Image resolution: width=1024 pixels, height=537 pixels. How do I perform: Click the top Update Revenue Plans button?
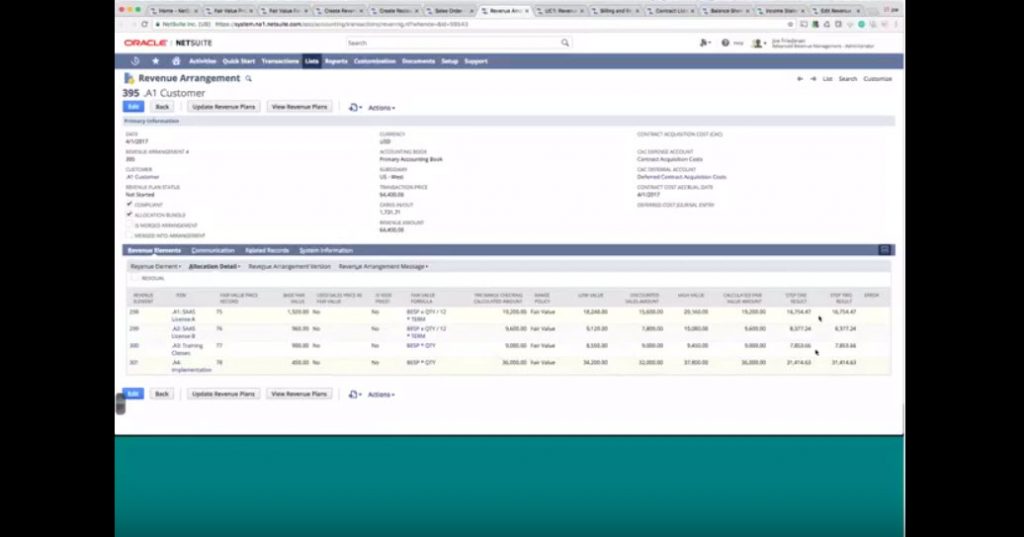point(223,106)
